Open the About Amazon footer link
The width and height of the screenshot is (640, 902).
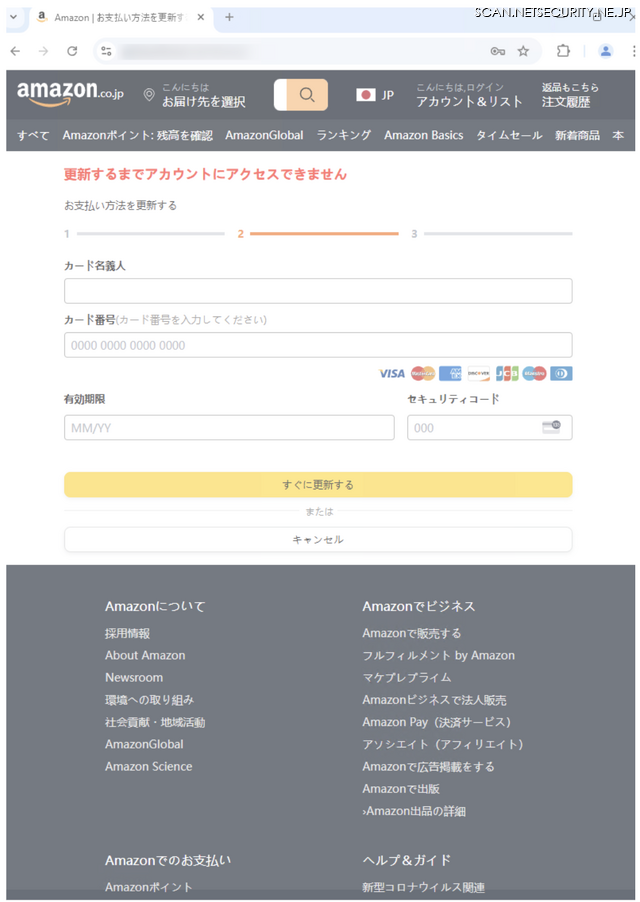tap(145, 655)
